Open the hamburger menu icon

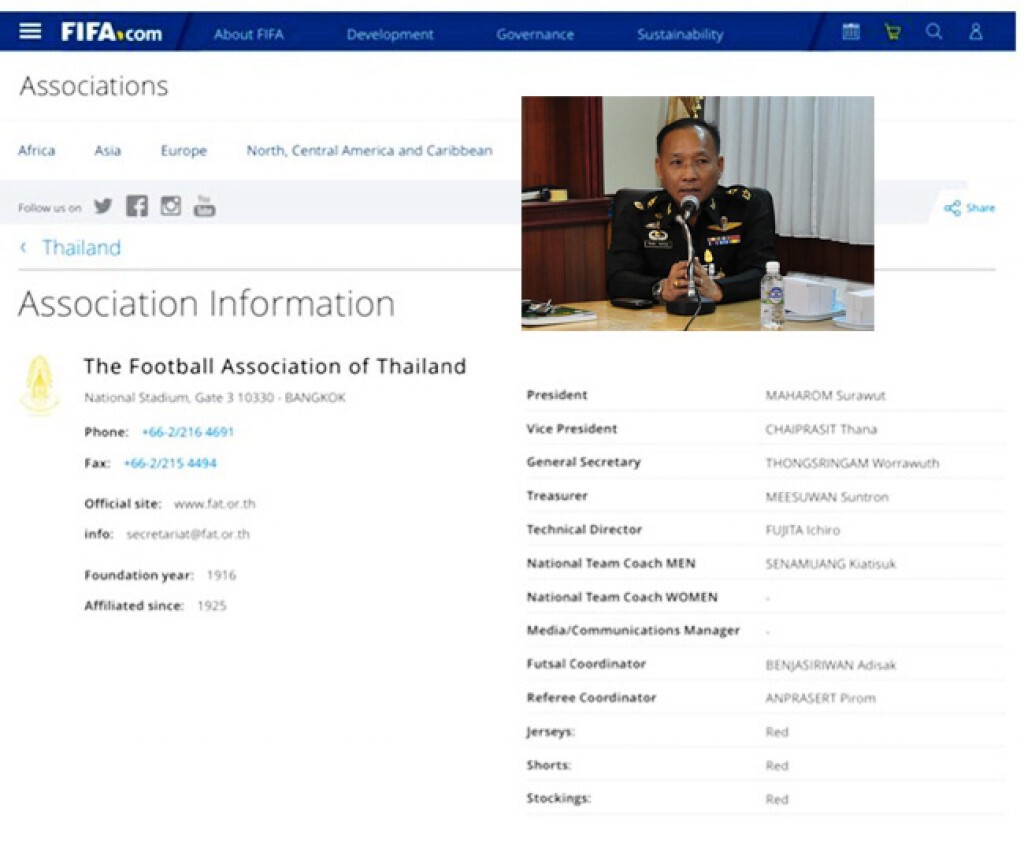click(x=30, y=31)
